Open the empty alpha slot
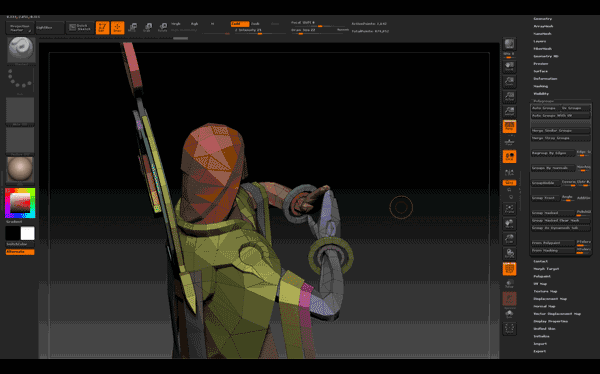This screenshot has width=600, height=374. [x=20, y=111]
